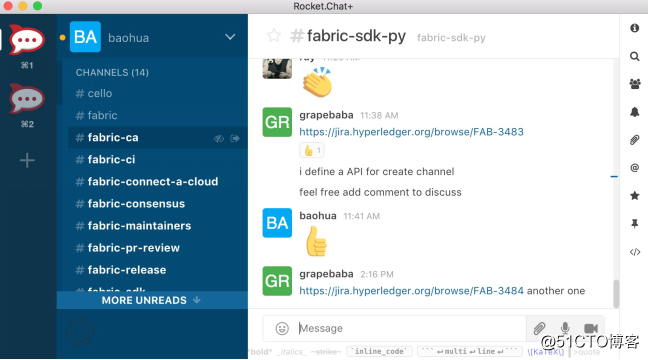This screenshot has height=360, width=649.
Task: Click grapebaba GR avatar at 11:38 AM
Action: (277, 122)
